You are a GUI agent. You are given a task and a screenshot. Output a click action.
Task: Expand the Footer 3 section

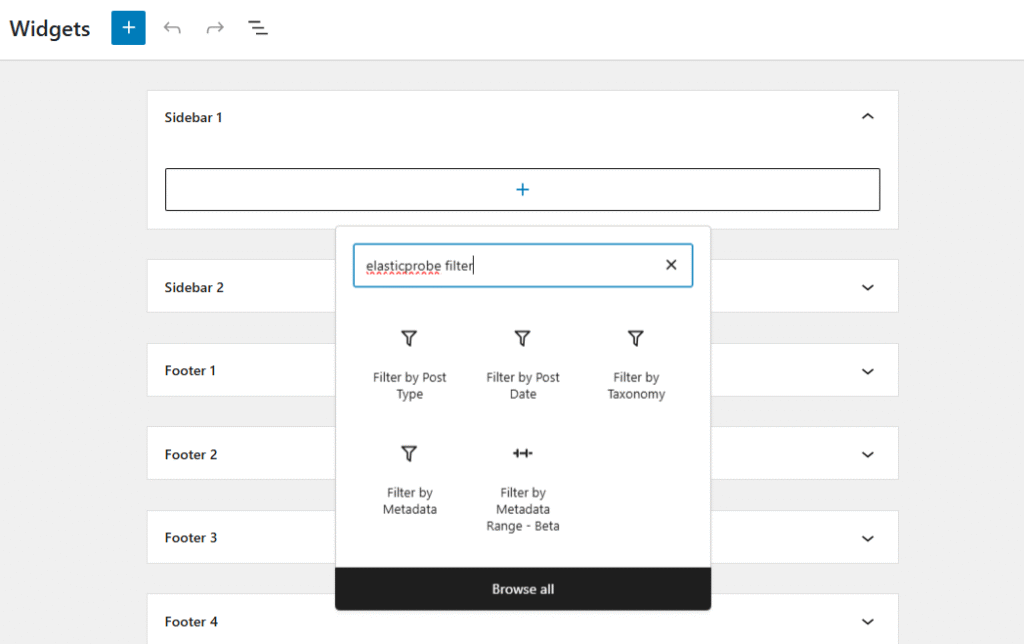pyautogui.click(x=868, y=537)
